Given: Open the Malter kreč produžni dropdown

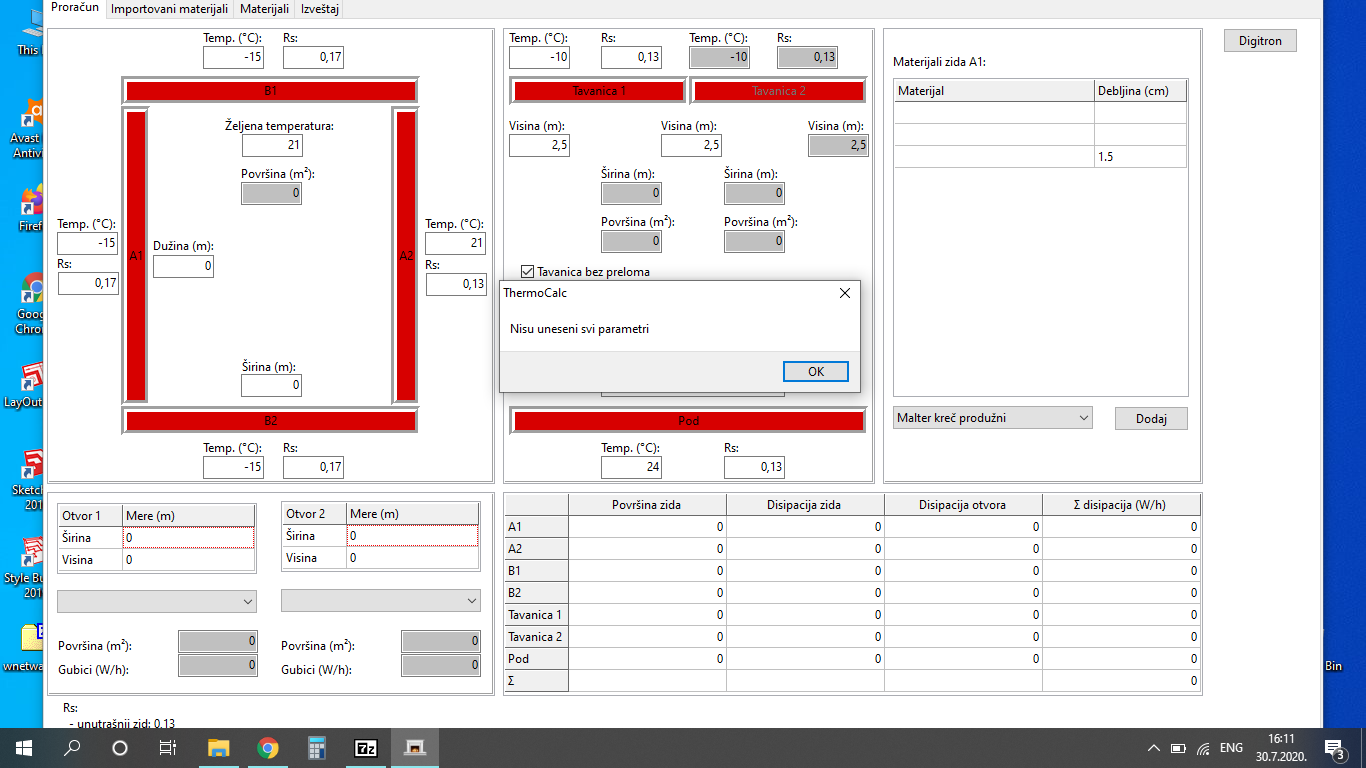Looking at the screenshot, I should click(992, 418).
